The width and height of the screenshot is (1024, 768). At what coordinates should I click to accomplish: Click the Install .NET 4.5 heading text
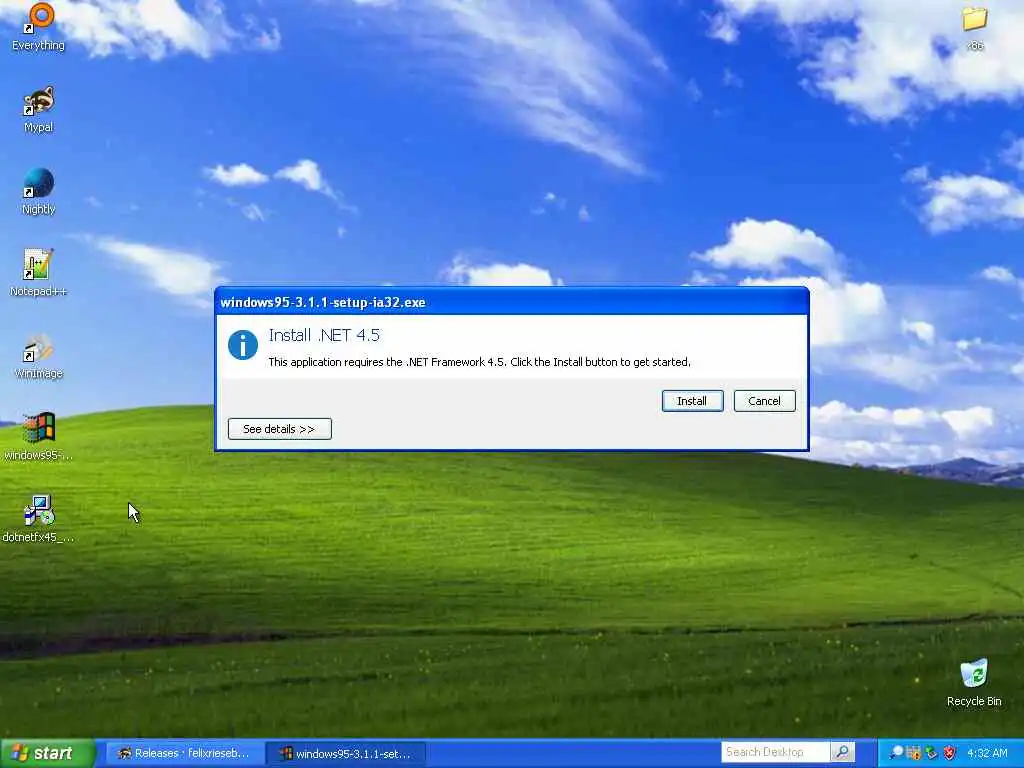324,335
